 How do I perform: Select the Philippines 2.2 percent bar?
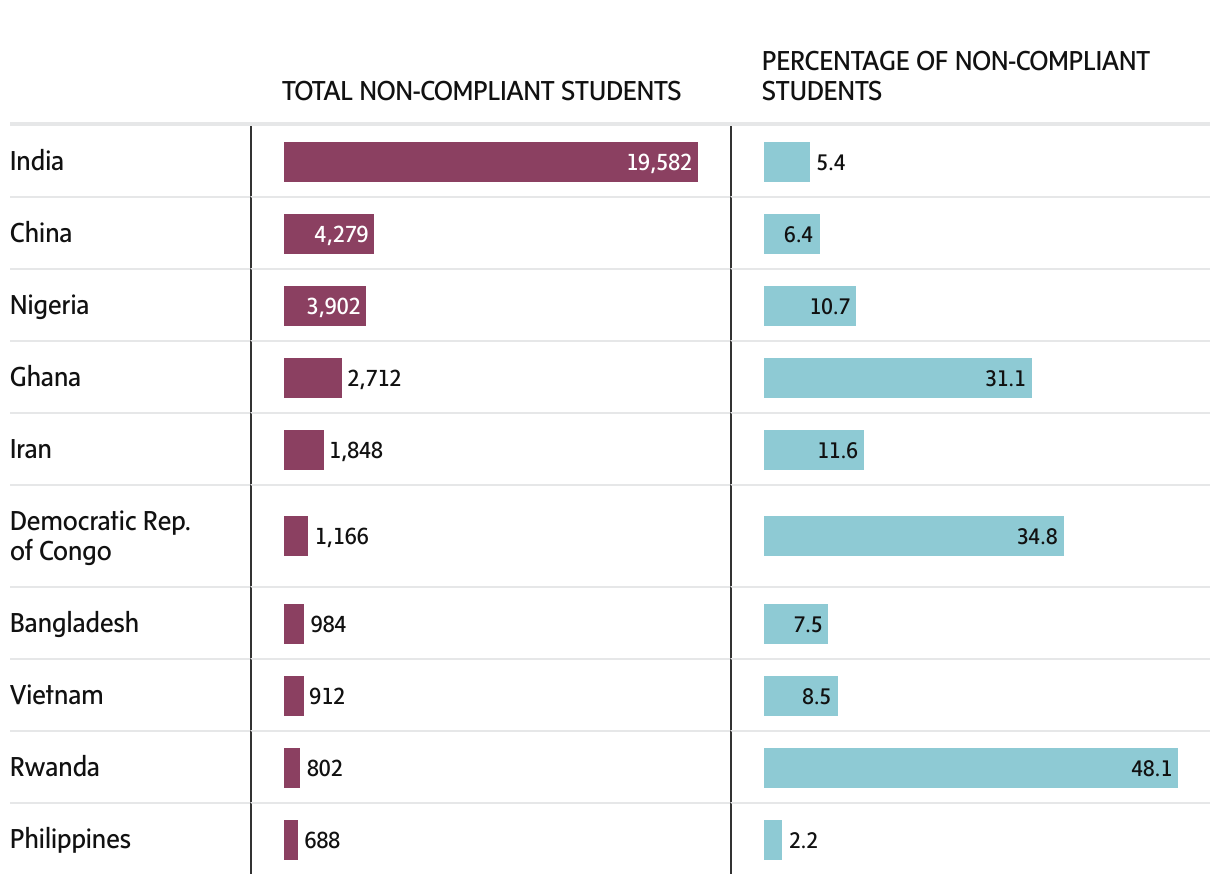(x=773, y=840)
